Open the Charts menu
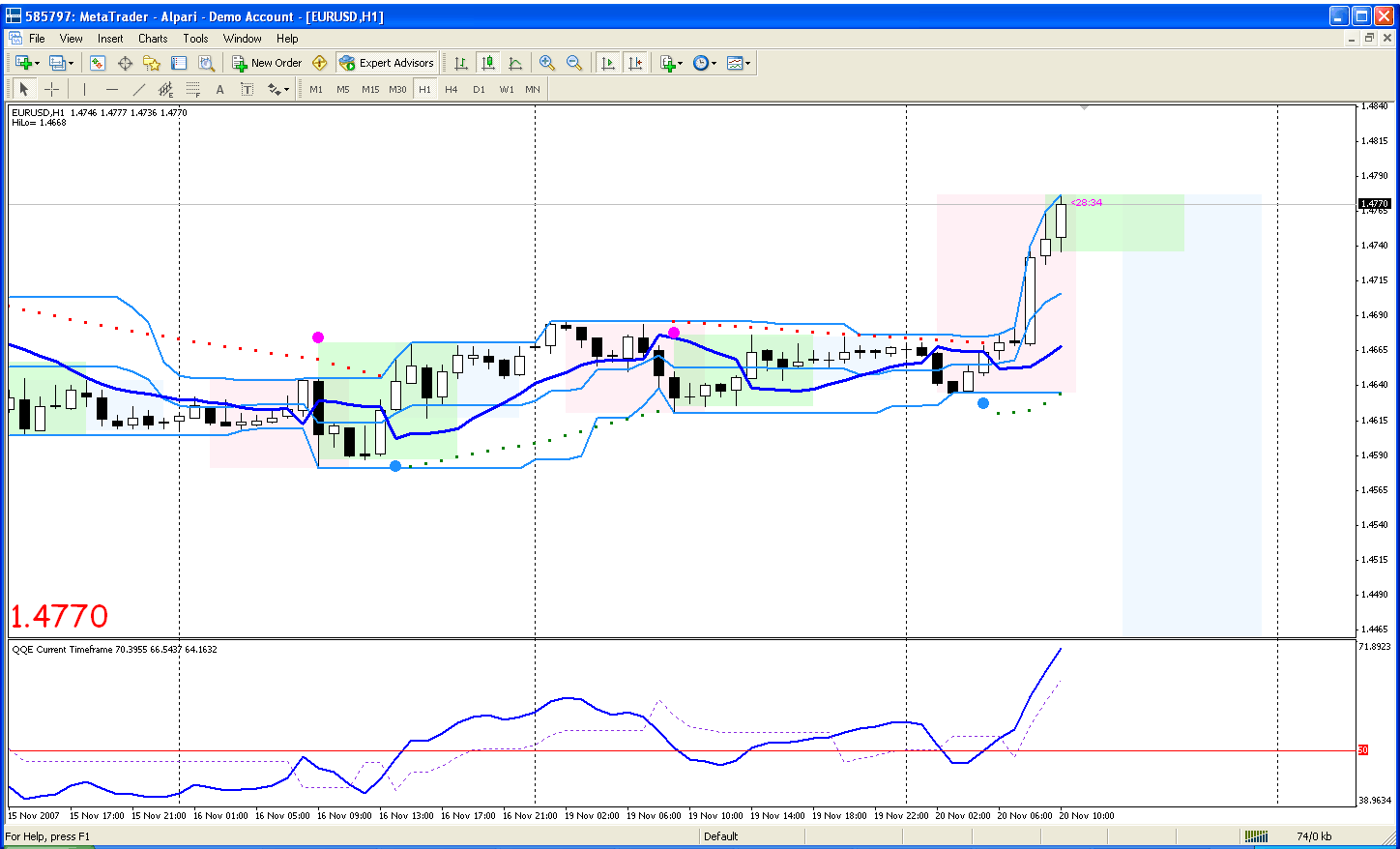 (153, 39)
